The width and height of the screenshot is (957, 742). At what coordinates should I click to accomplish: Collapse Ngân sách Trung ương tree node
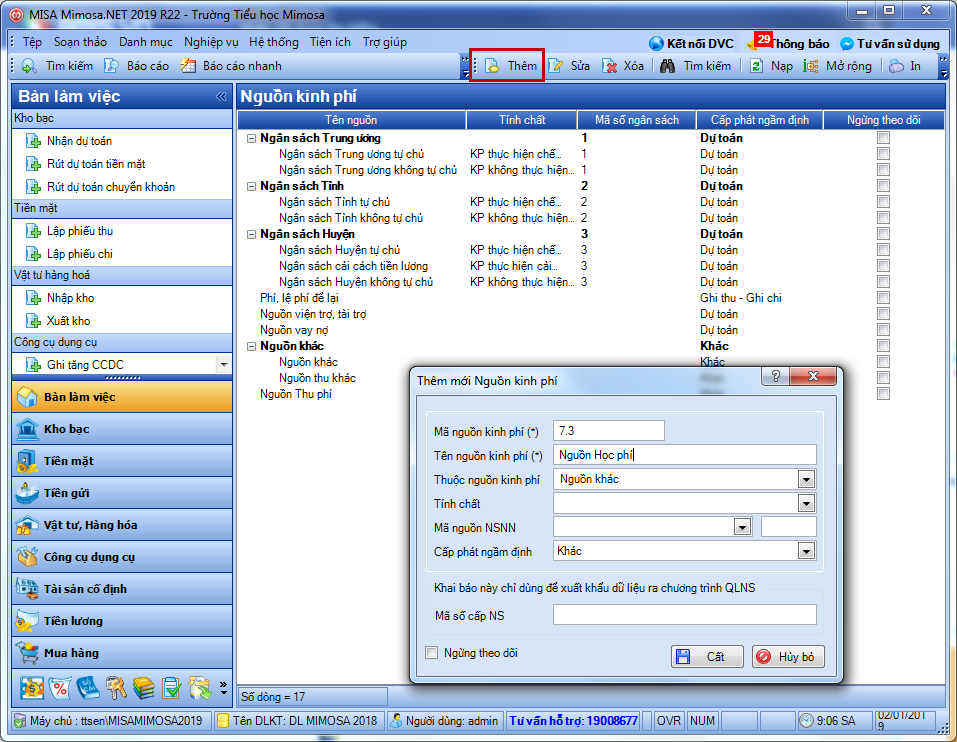[x=251, y=139]
